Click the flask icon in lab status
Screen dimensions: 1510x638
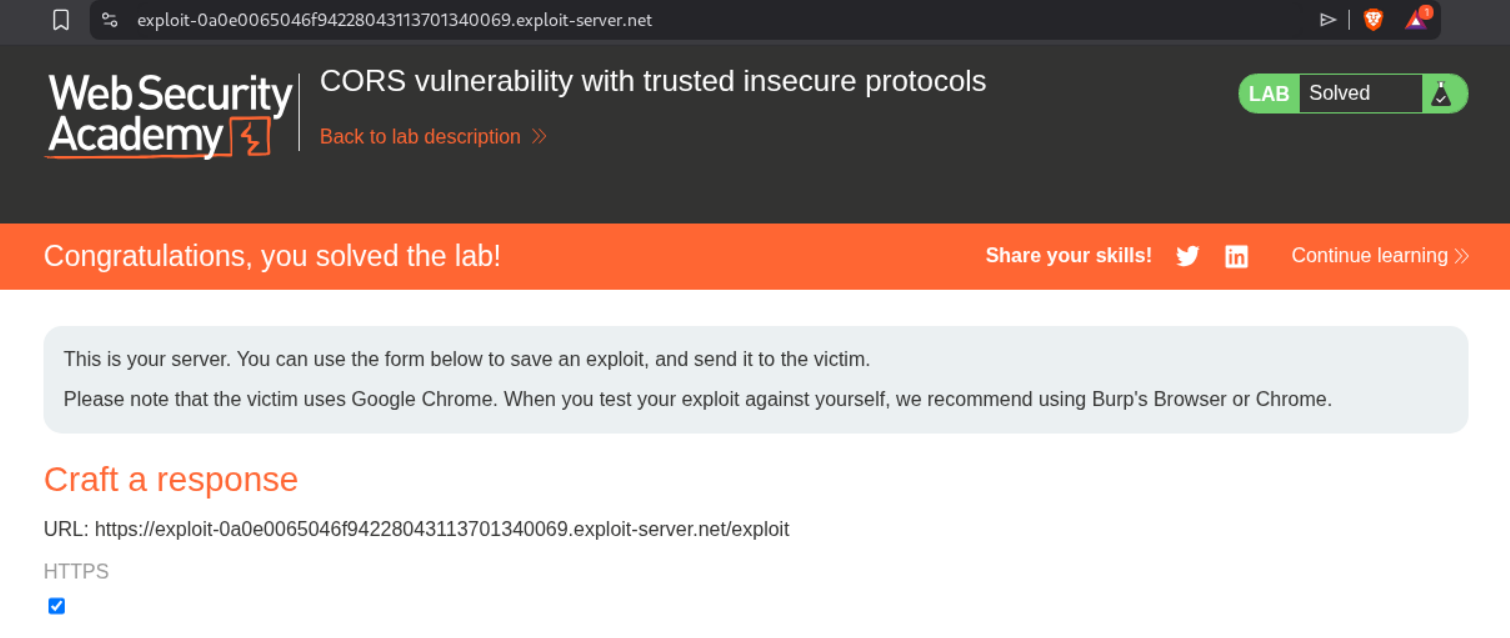1440,93
